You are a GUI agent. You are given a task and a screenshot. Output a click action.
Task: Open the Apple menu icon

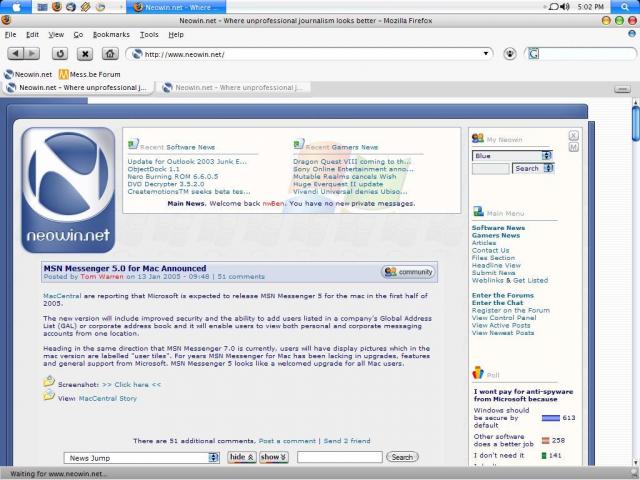pos(17,7)
